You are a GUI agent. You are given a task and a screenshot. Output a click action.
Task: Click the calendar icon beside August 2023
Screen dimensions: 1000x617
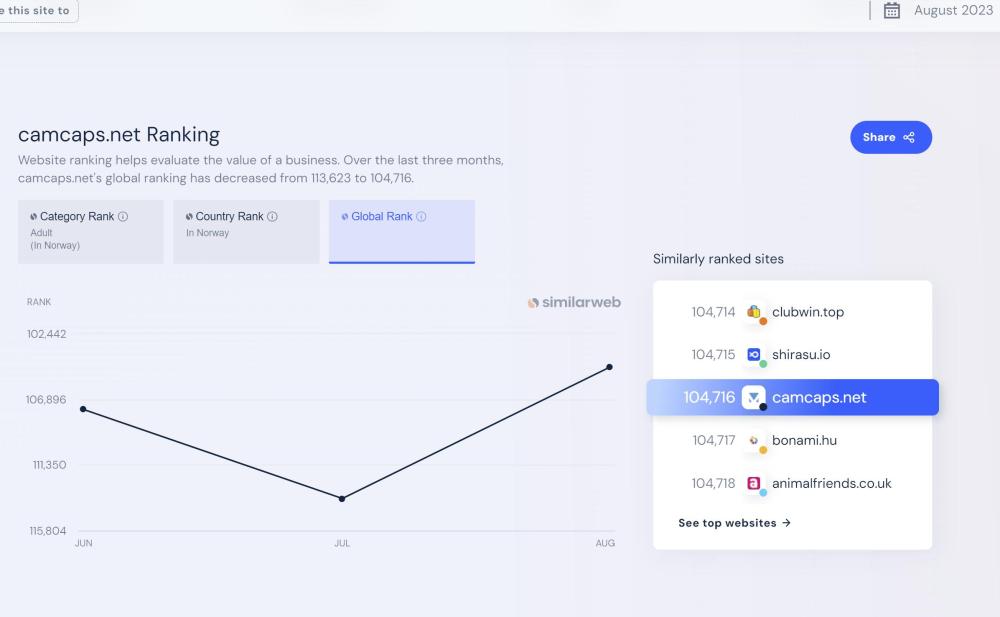click(x=893, y=11)
